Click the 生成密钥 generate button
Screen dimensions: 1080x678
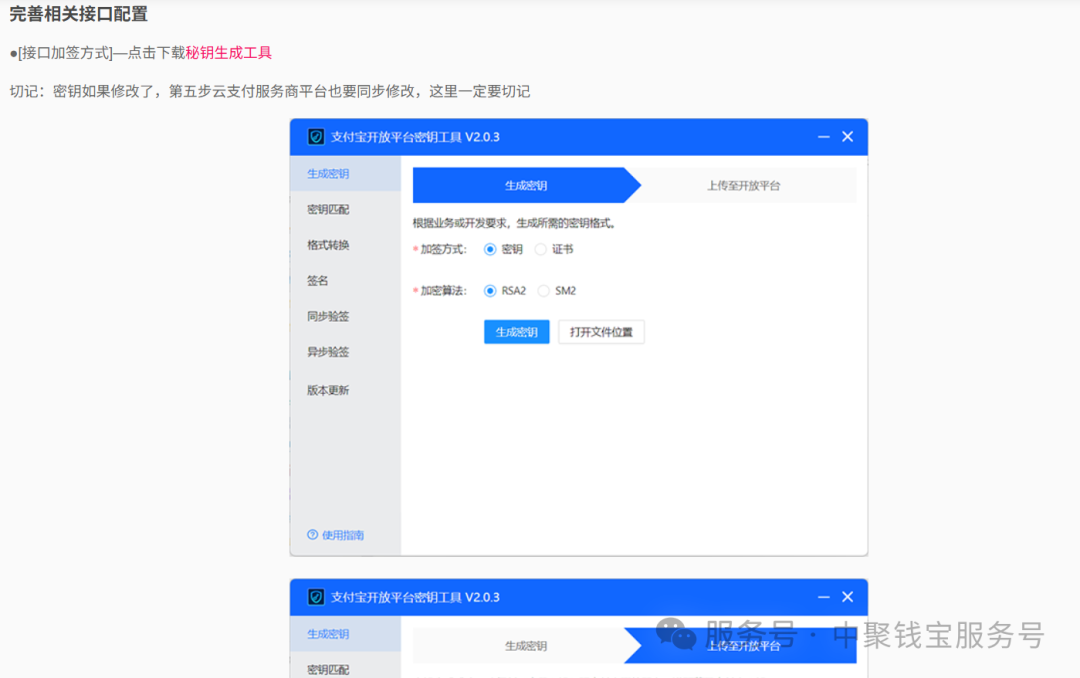pyautogui.click(x=516, y=331)
